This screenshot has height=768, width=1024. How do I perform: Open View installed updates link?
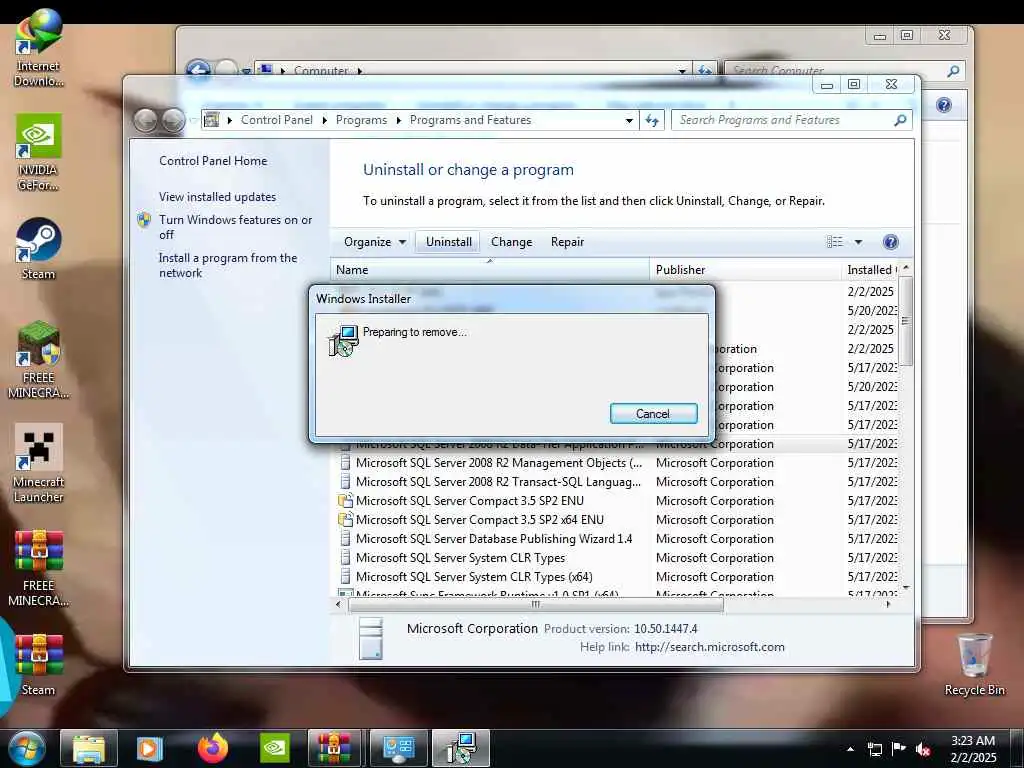[217, 197]
